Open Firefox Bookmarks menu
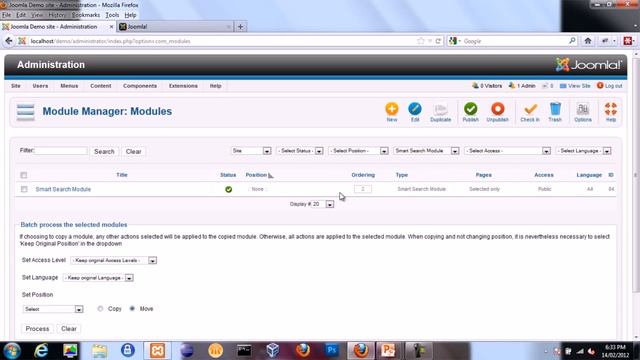Image resolution: width=640 pixels, height=360 pixels. click(86, 15)
